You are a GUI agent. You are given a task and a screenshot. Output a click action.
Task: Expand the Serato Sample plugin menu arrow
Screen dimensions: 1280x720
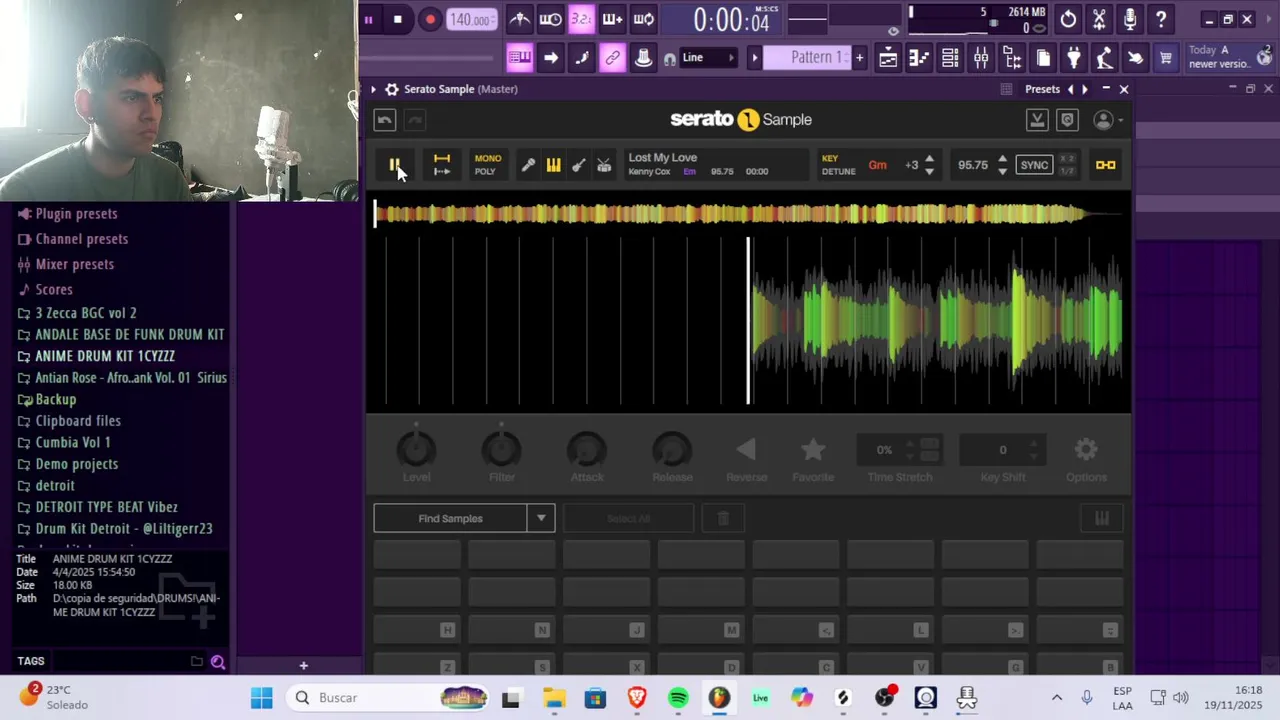coord(373,89)
